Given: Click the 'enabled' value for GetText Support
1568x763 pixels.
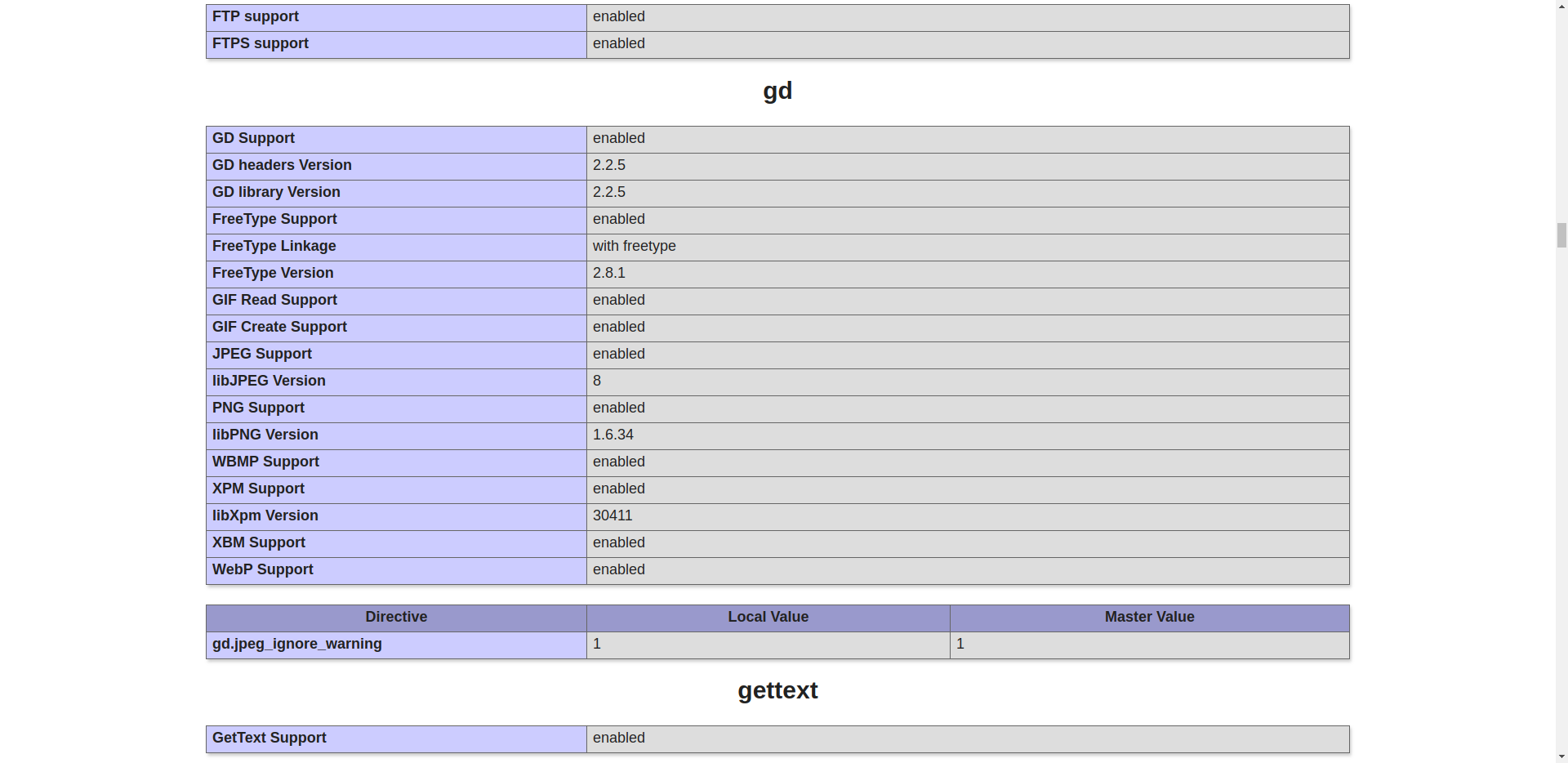Looking at the screenshot, I should click(619, 738).
